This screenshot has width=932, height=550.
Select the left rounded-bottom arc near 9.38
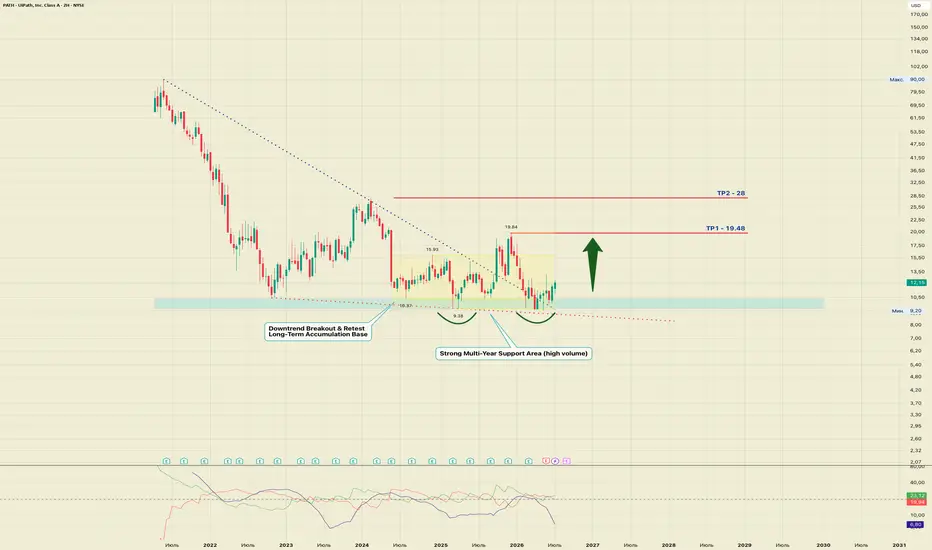click(x=457, y=319)
